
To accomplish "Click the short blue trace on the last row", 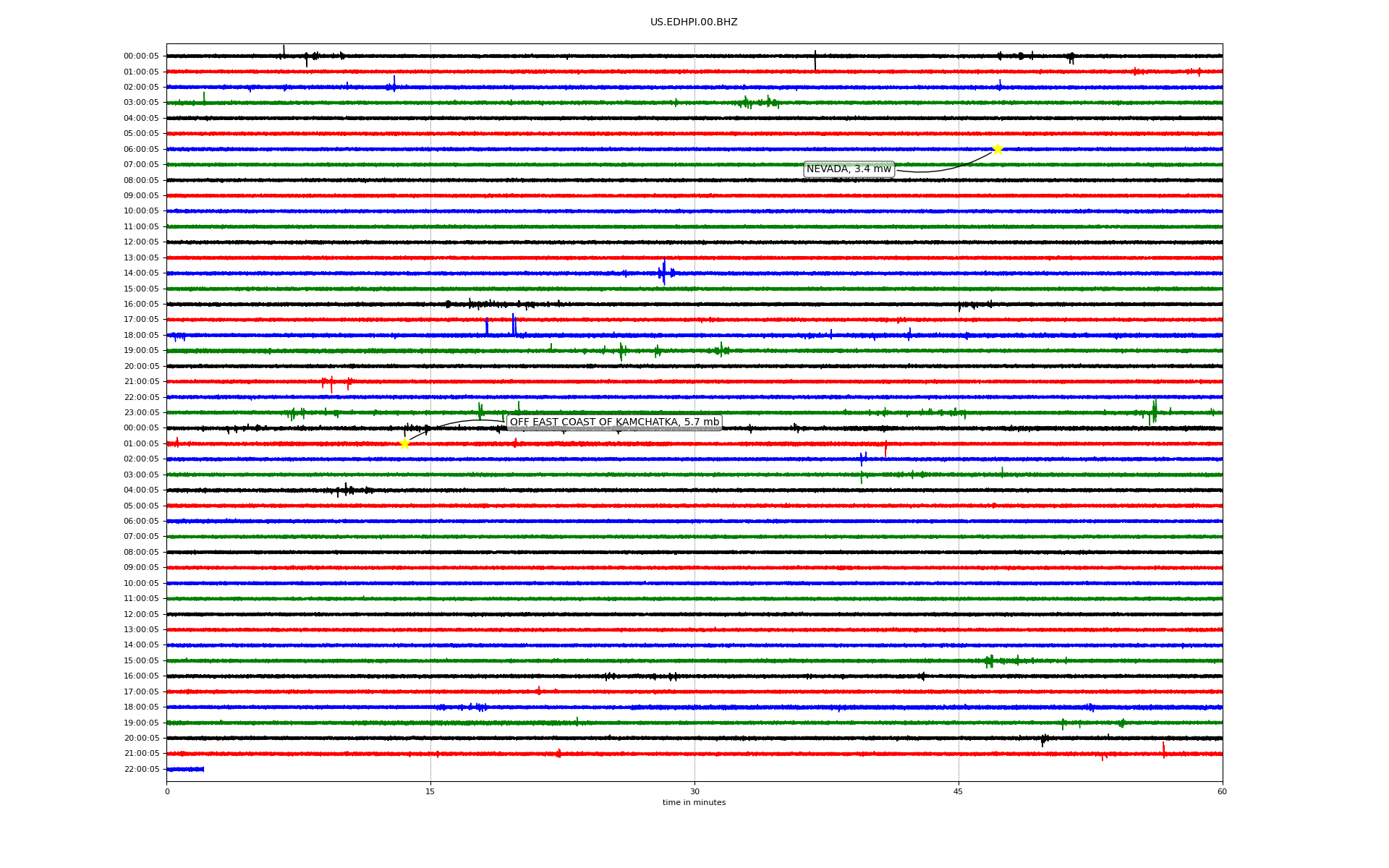I will pyautogui.click(x=185, y=769).
